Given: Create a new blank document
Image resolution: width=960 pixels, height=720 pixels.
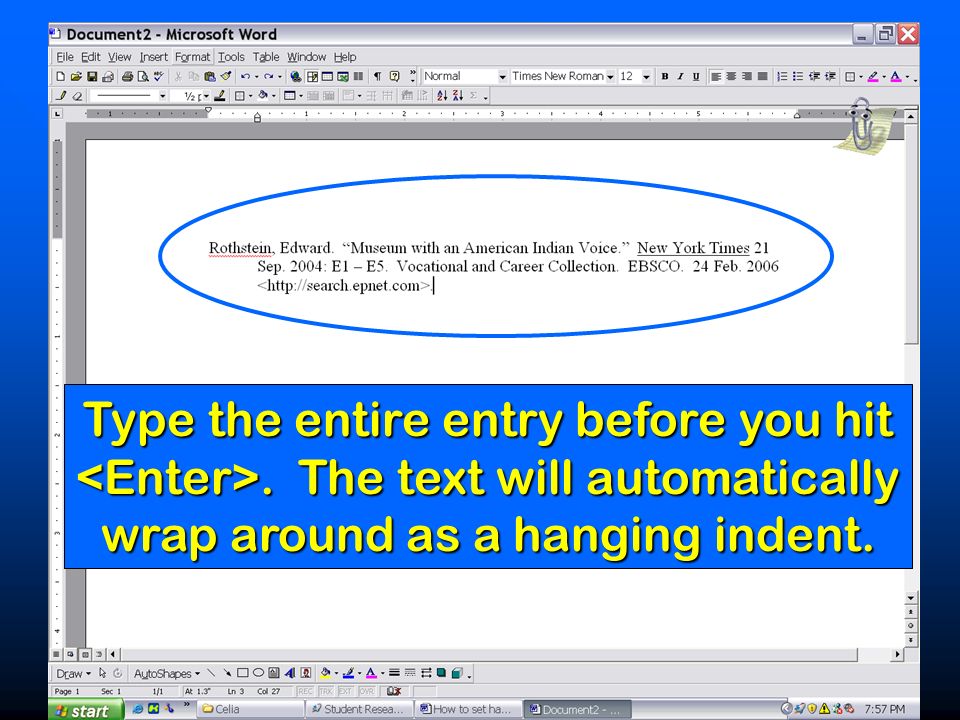Looking at the screenshot, I should (x=60, y=77).
